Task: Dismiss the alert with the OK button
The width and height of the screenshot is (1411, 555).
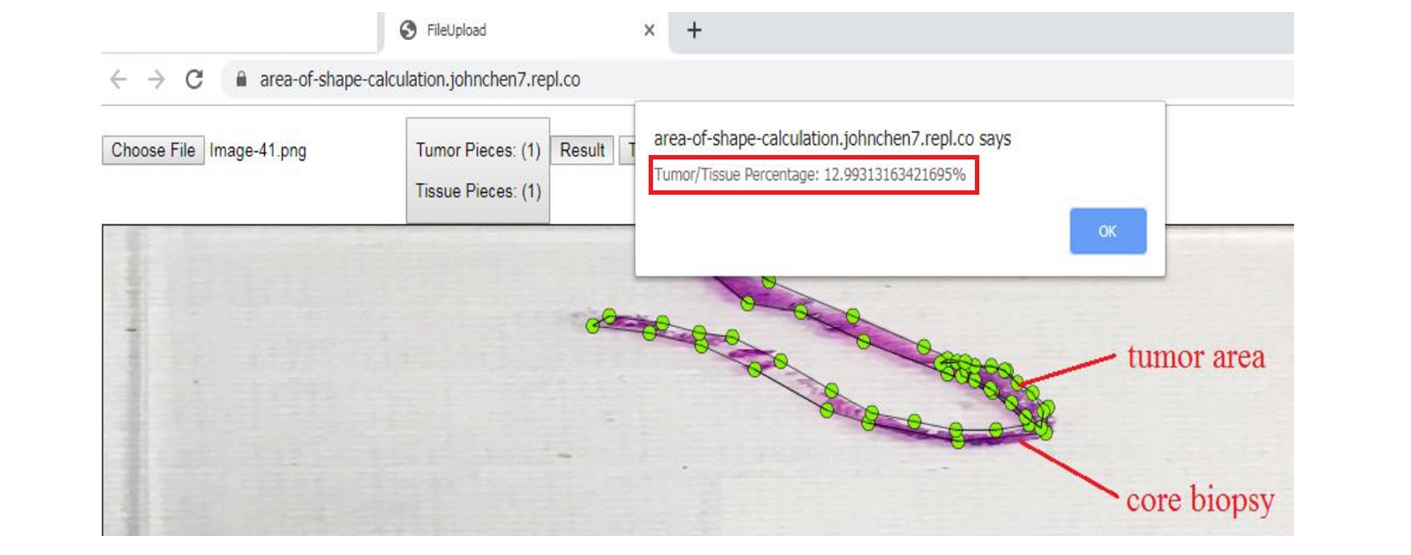Action: pyautogui.click(x=1107, y=231)
